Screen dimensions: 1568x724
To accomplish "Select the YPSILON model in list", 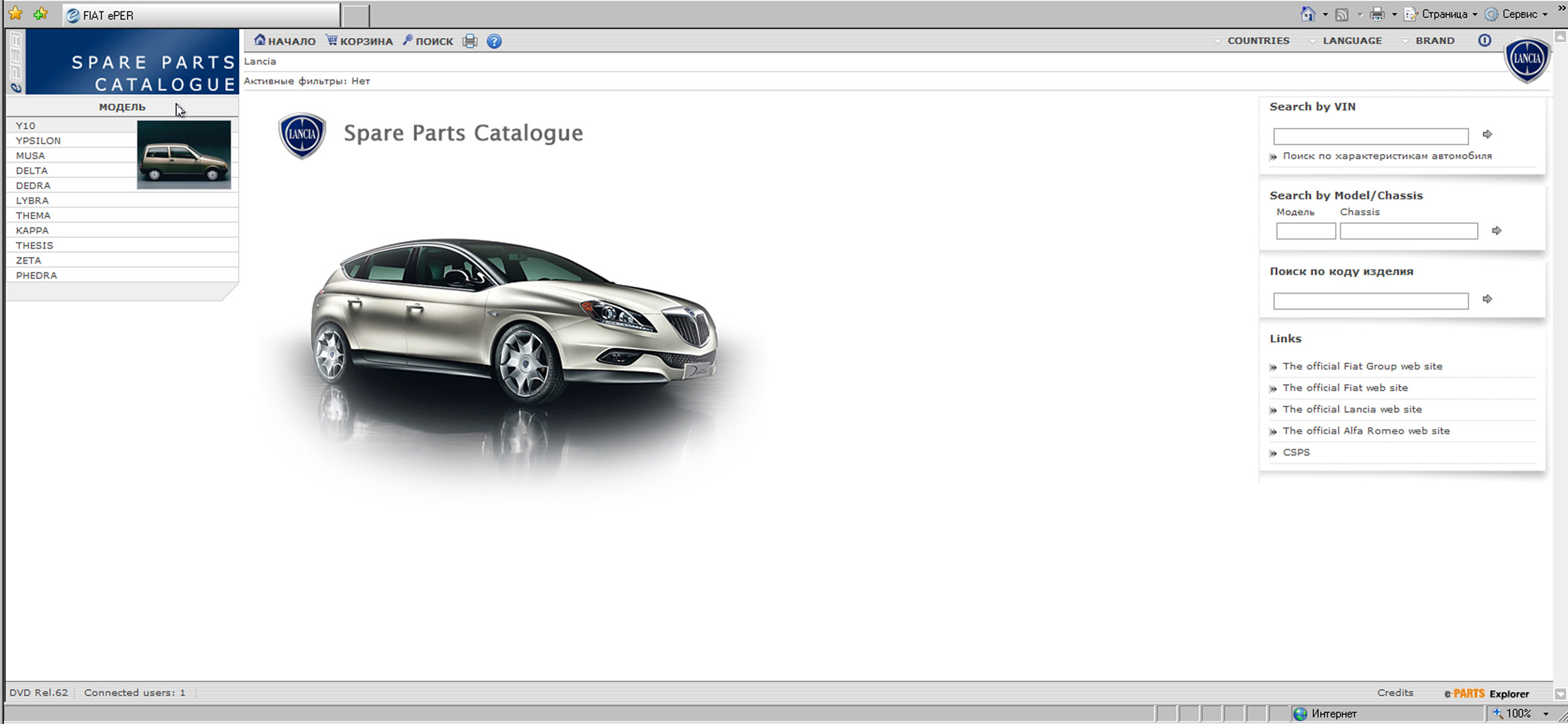I will [39, 141].
